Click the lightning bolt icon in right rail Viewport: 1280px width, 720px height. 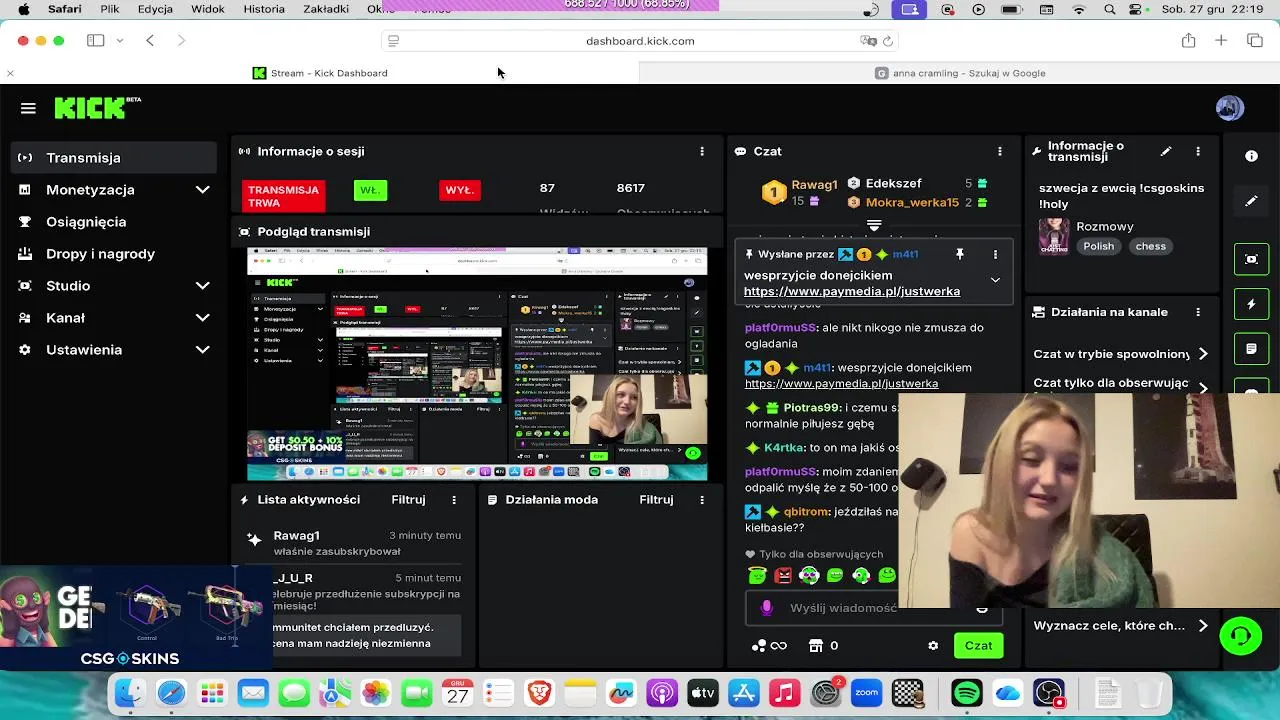tap(1251, 304)
